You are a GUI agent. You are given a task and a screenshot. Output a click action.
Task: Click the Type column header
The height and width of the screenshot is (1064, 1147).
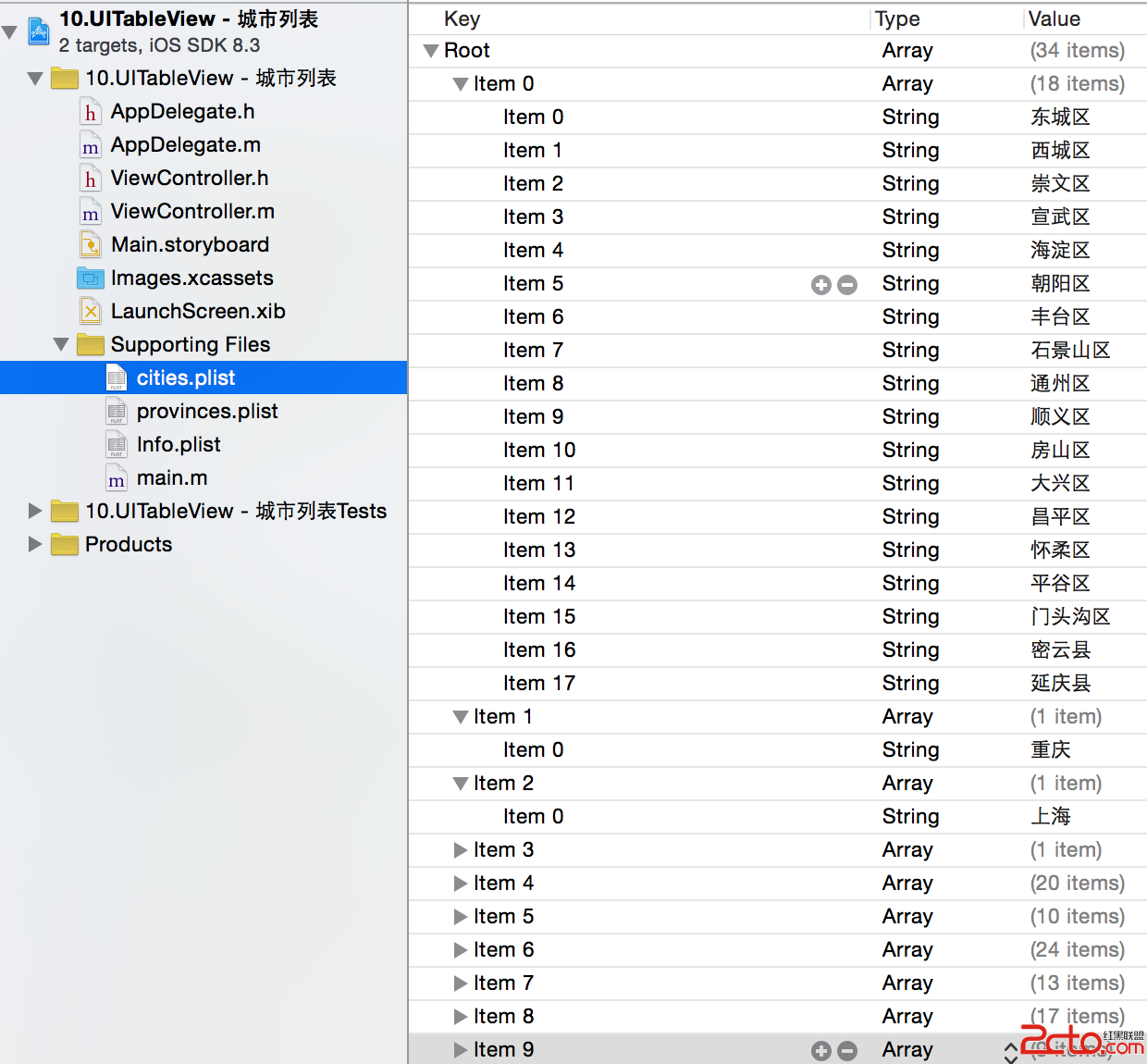(x=897, y=19)
